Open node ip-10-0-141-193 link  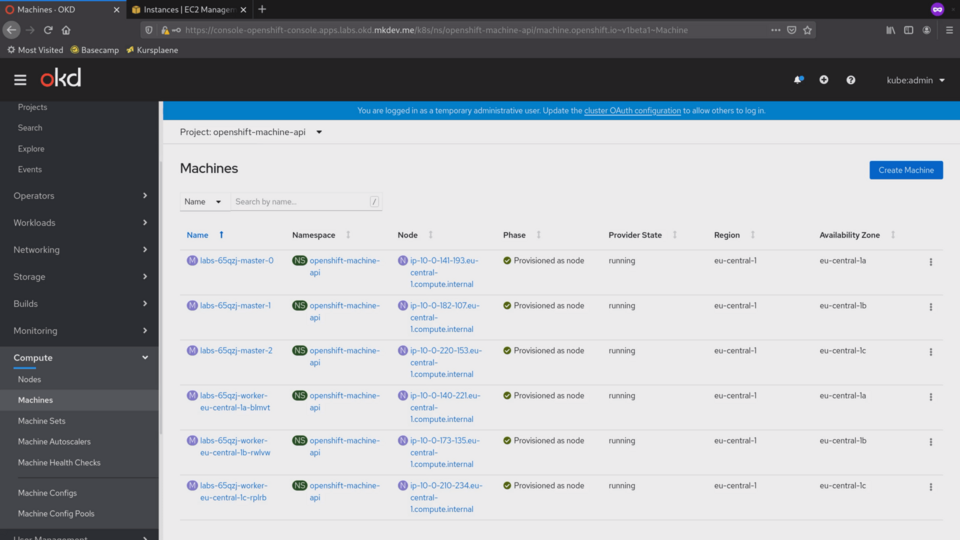444,272
